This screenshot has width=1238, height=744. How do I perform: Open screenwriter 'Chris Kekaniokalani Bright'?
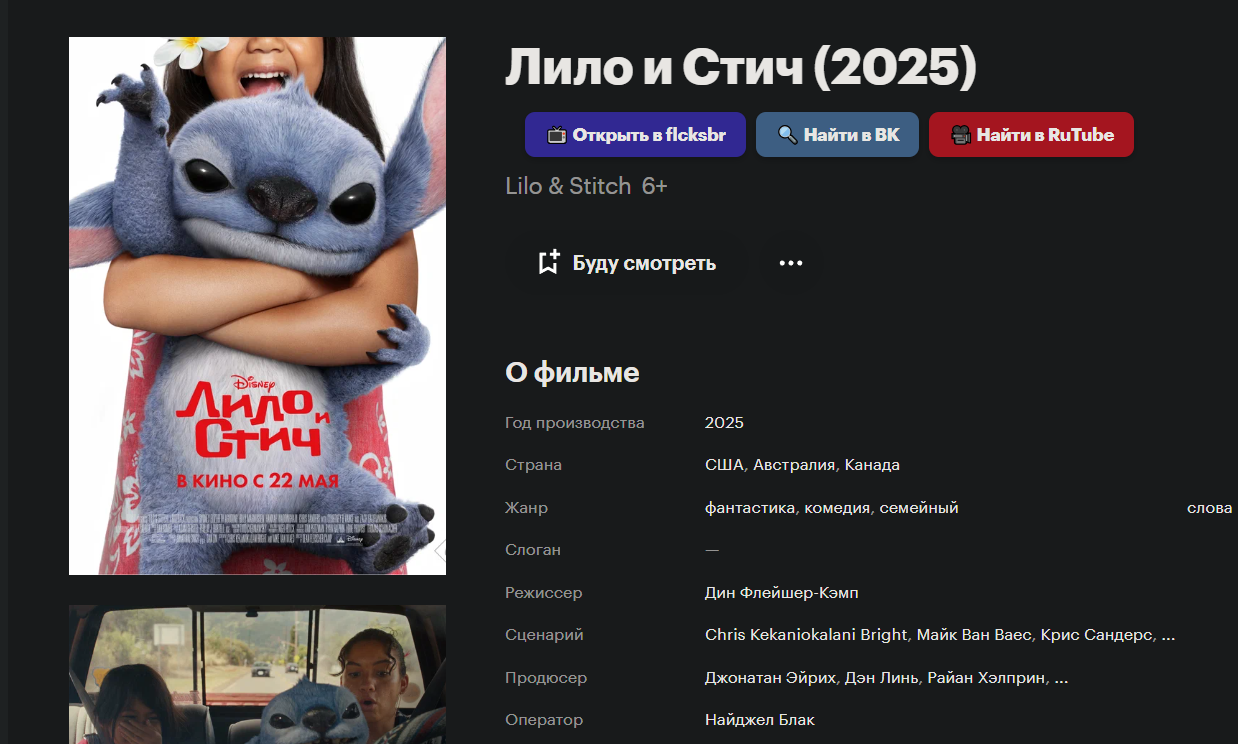click(x=806, y=635)
